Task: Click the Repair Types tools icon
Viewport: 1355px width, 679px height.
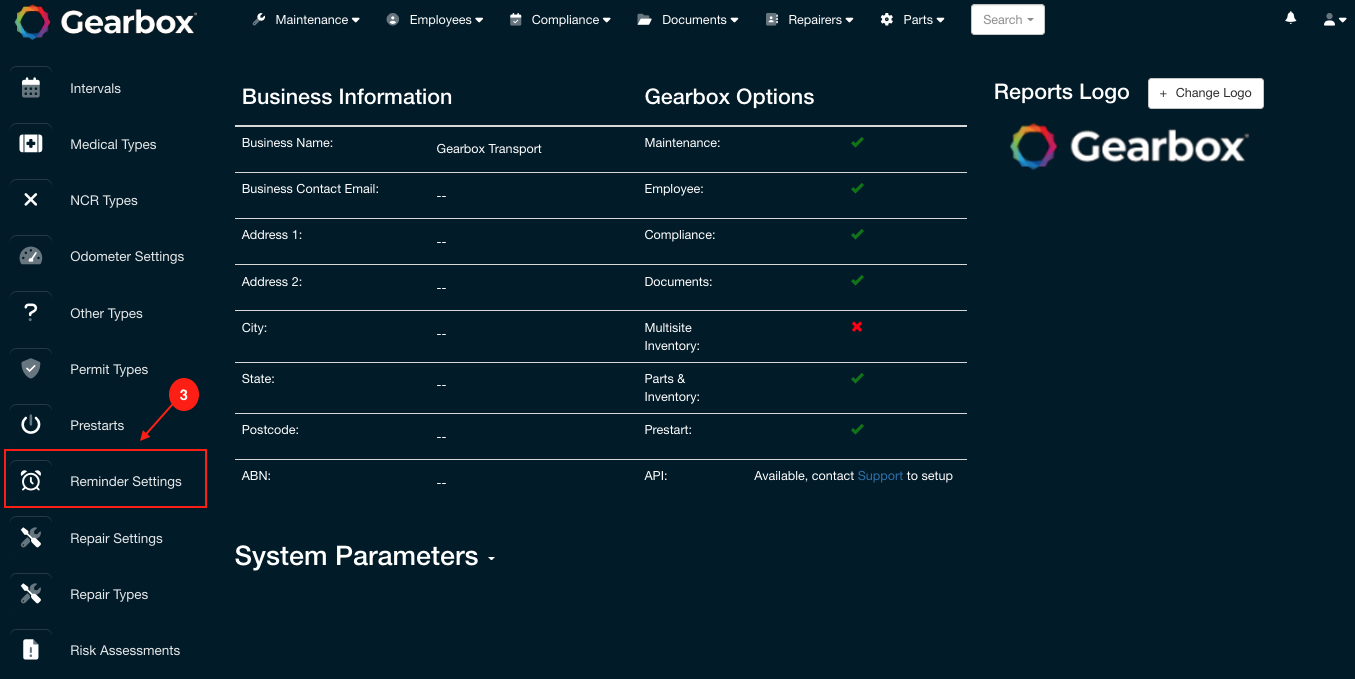Action: [x=31, y=594]
